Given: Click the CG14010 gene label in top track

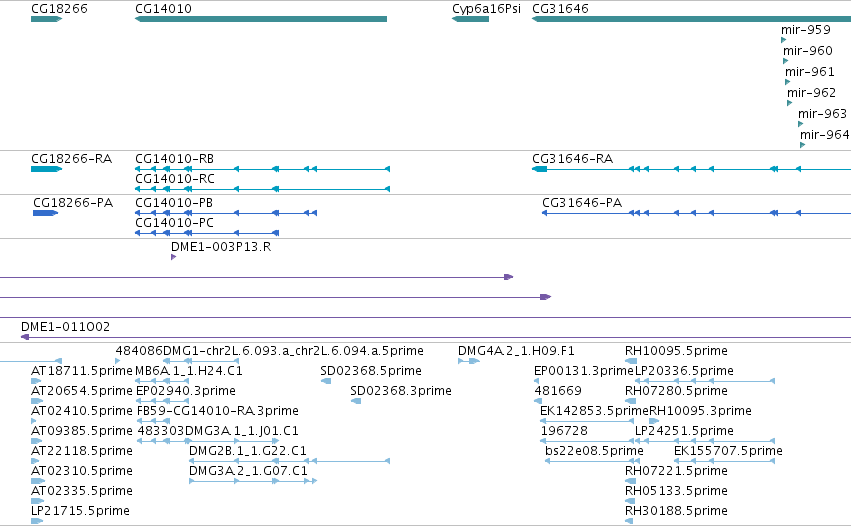Looking at the screenshot, I should 163,9.
